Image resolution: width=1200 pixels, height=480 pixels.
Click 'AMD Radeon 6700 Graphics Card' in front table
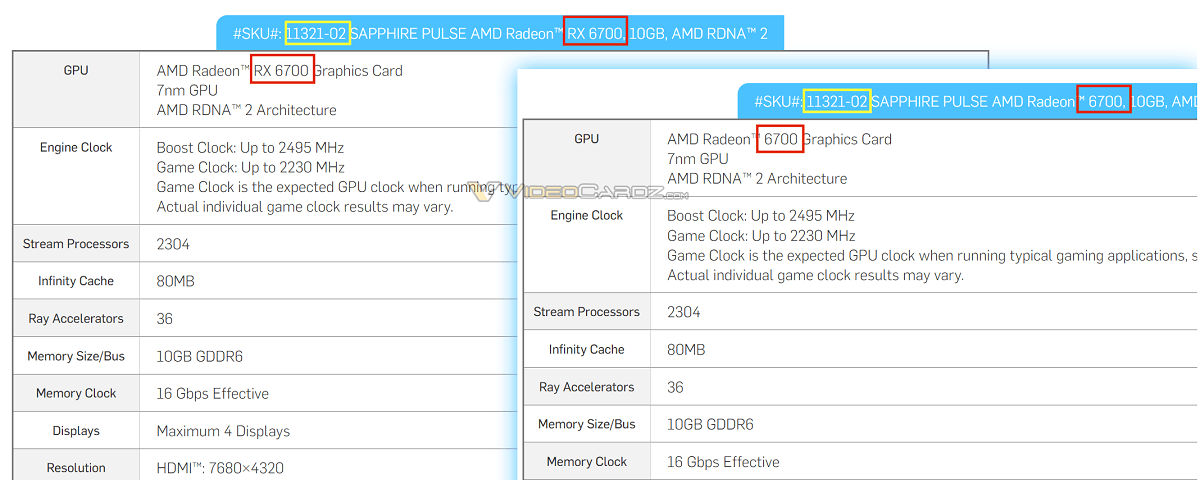(x=780, y=139)
